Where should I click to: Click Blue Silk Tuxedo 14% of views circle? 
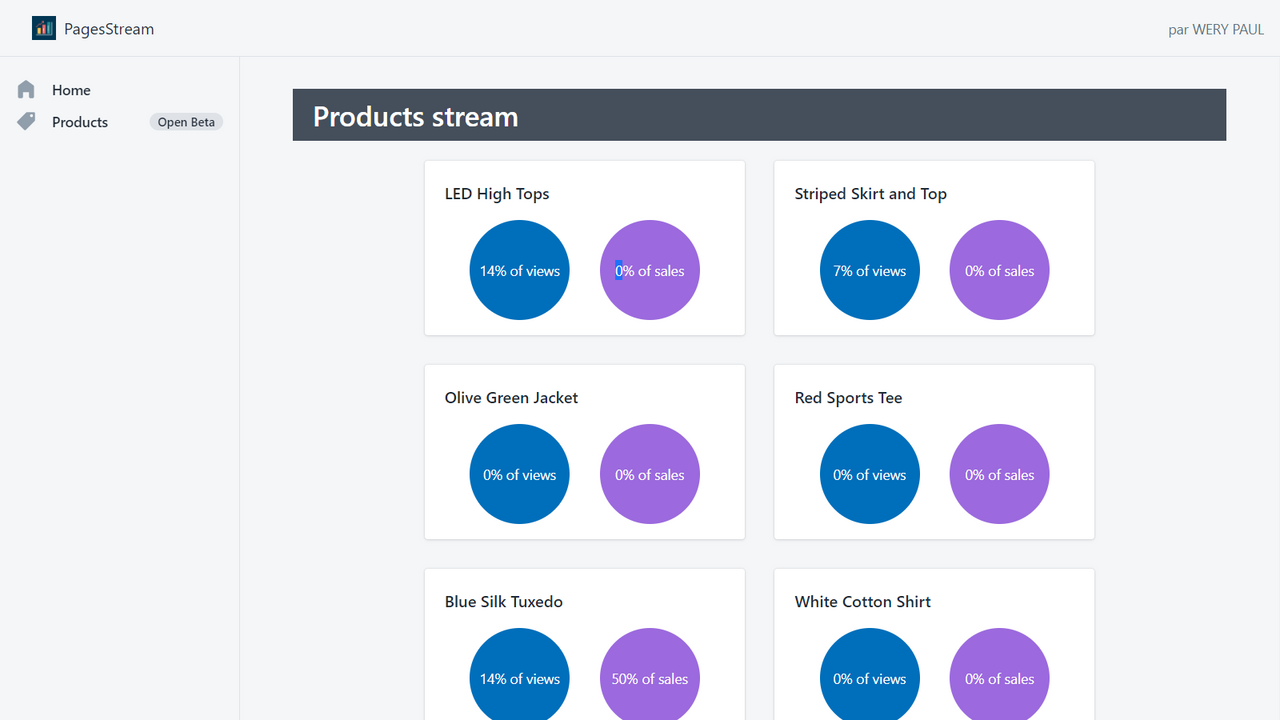click(520, 674)
